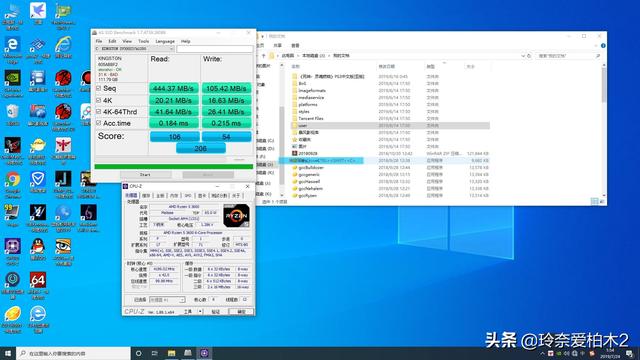The height and width of the screenshot is (360, 640).
Task: Click the Explorer search input box
Action: tap(568, 56)
